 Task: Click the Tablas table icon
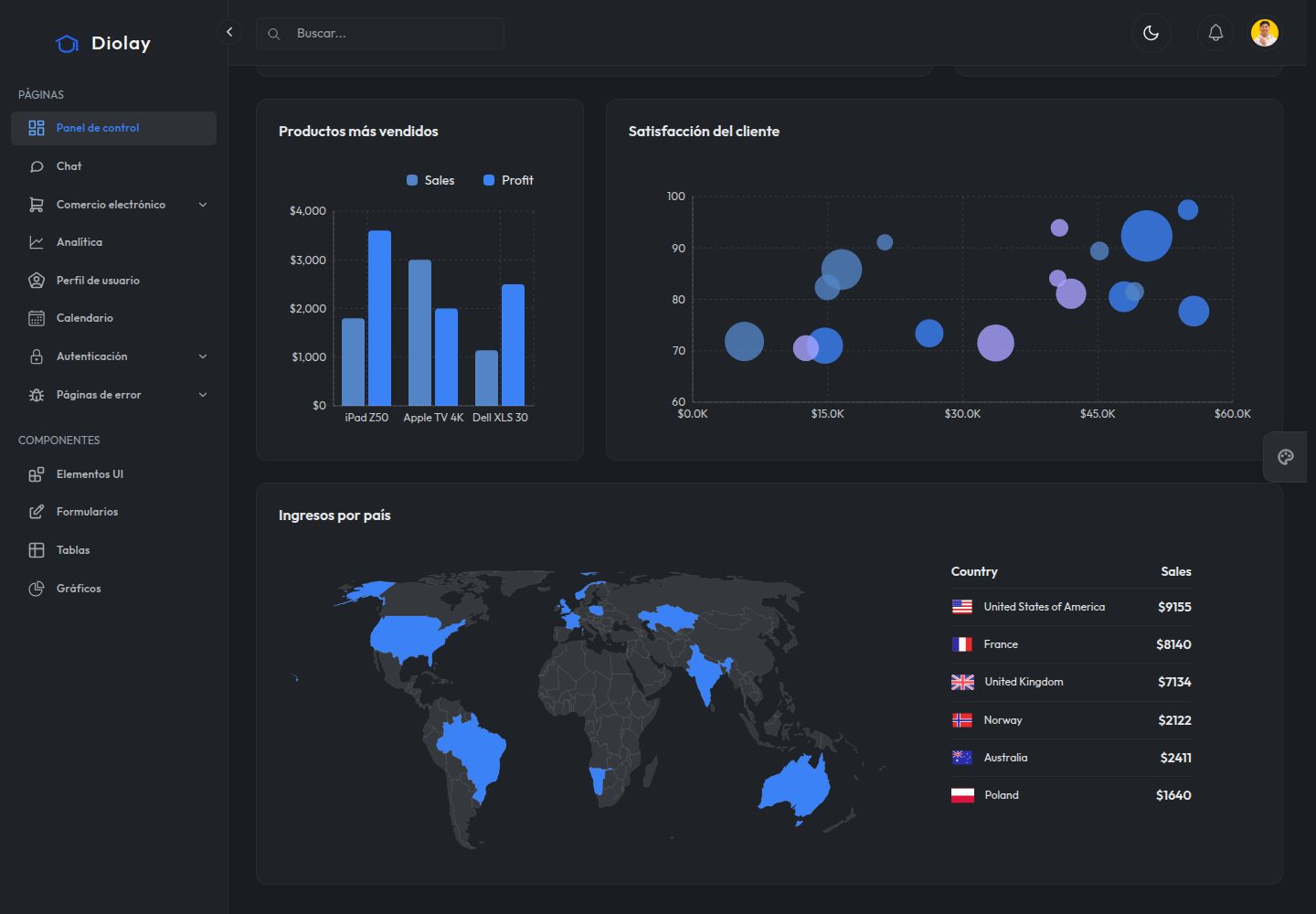[x=37, y=550]
